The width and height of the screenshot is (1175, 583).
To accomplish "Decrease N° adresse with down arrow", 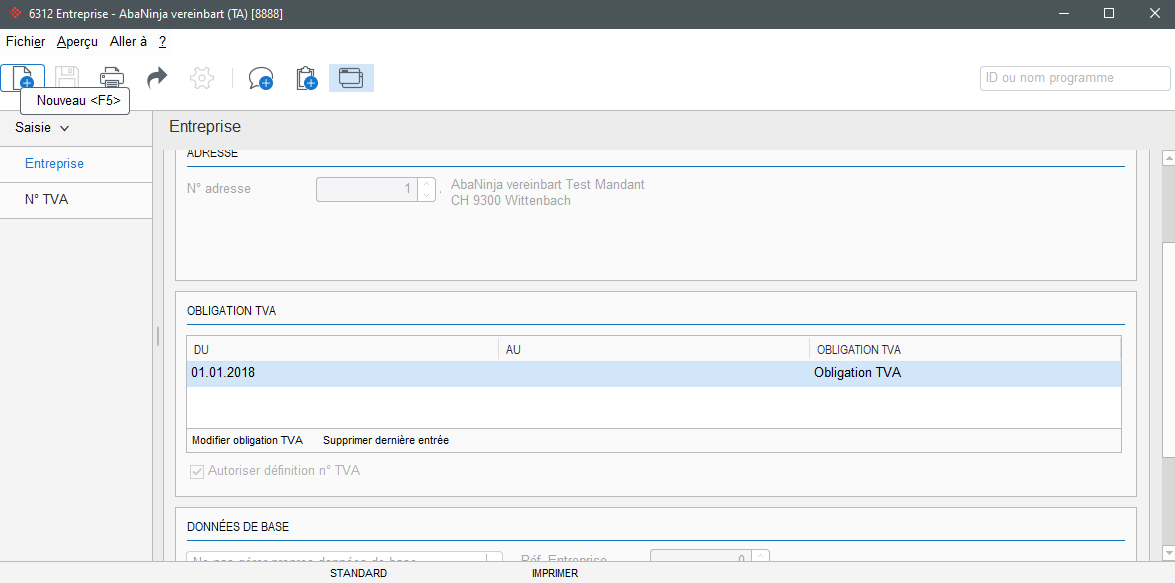I will click(426, 195).
